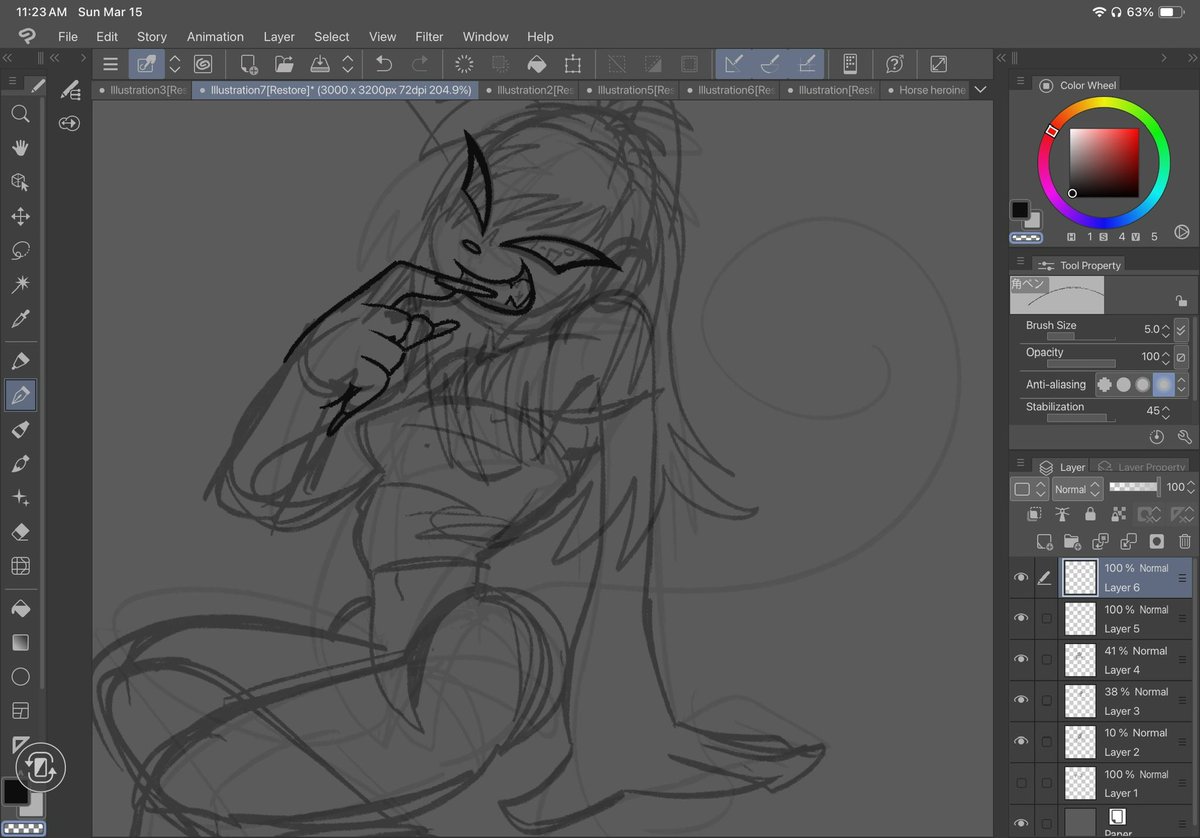The image size is (1200, 838).
Task: Expand arrows next to Save icon
Action: [348, 64]
